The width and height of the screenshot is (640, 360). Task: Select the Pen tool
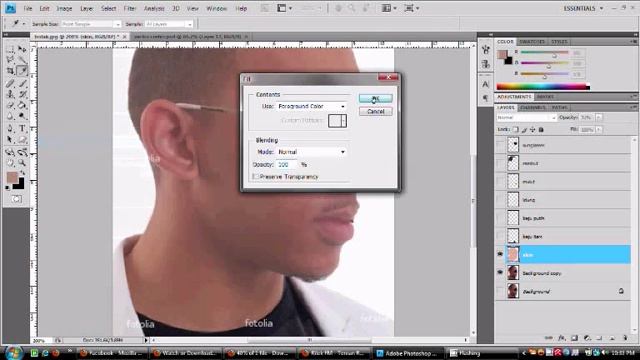10,129
